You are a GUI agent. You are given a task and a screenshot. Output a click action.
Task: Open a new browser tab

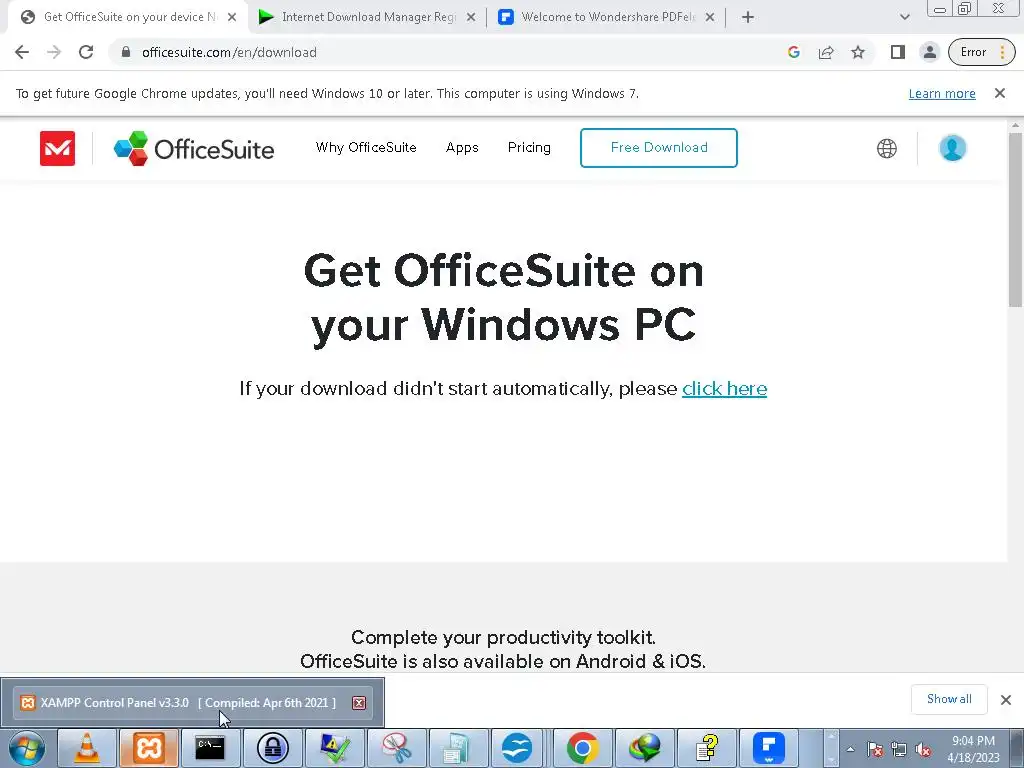click(748, 17)
